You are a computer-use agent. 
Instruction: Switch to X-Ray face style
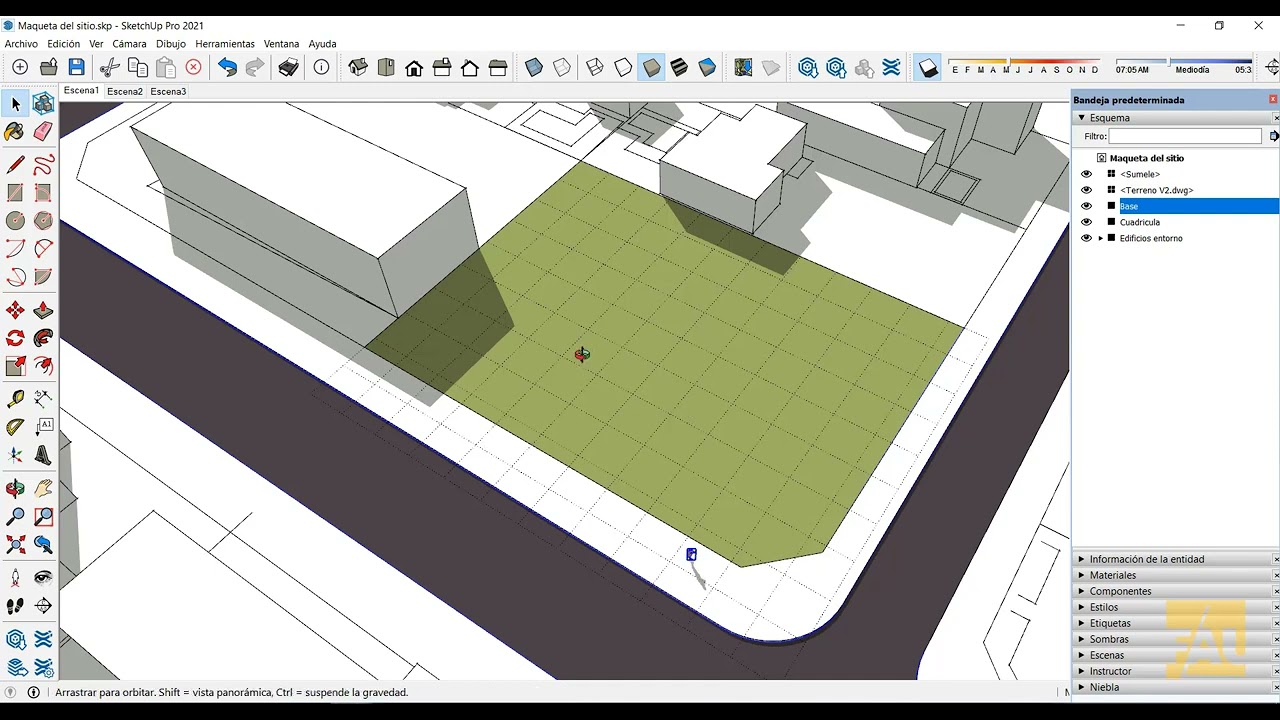point(534,68)
